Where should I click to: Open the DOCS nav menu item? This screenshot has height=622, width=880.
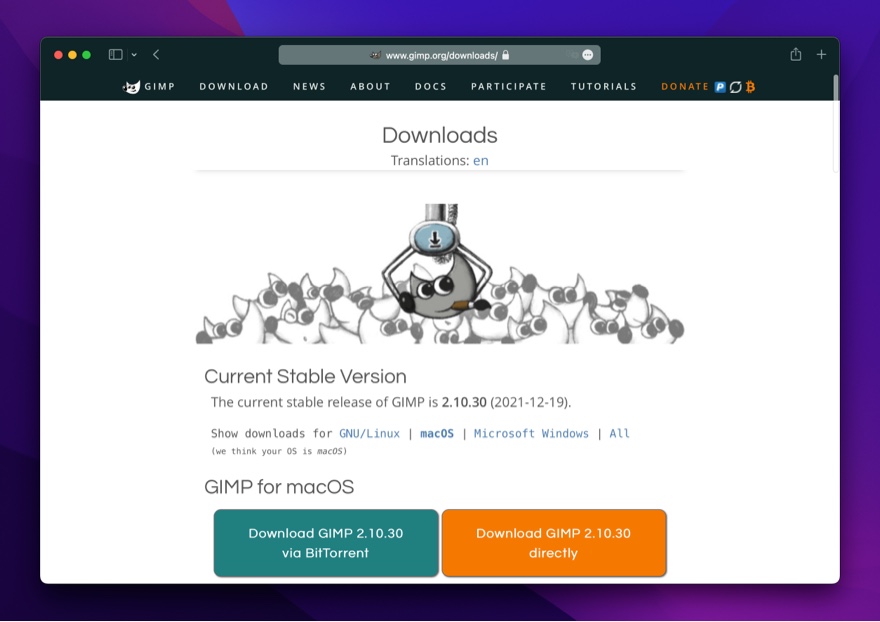tap(431, 86)
